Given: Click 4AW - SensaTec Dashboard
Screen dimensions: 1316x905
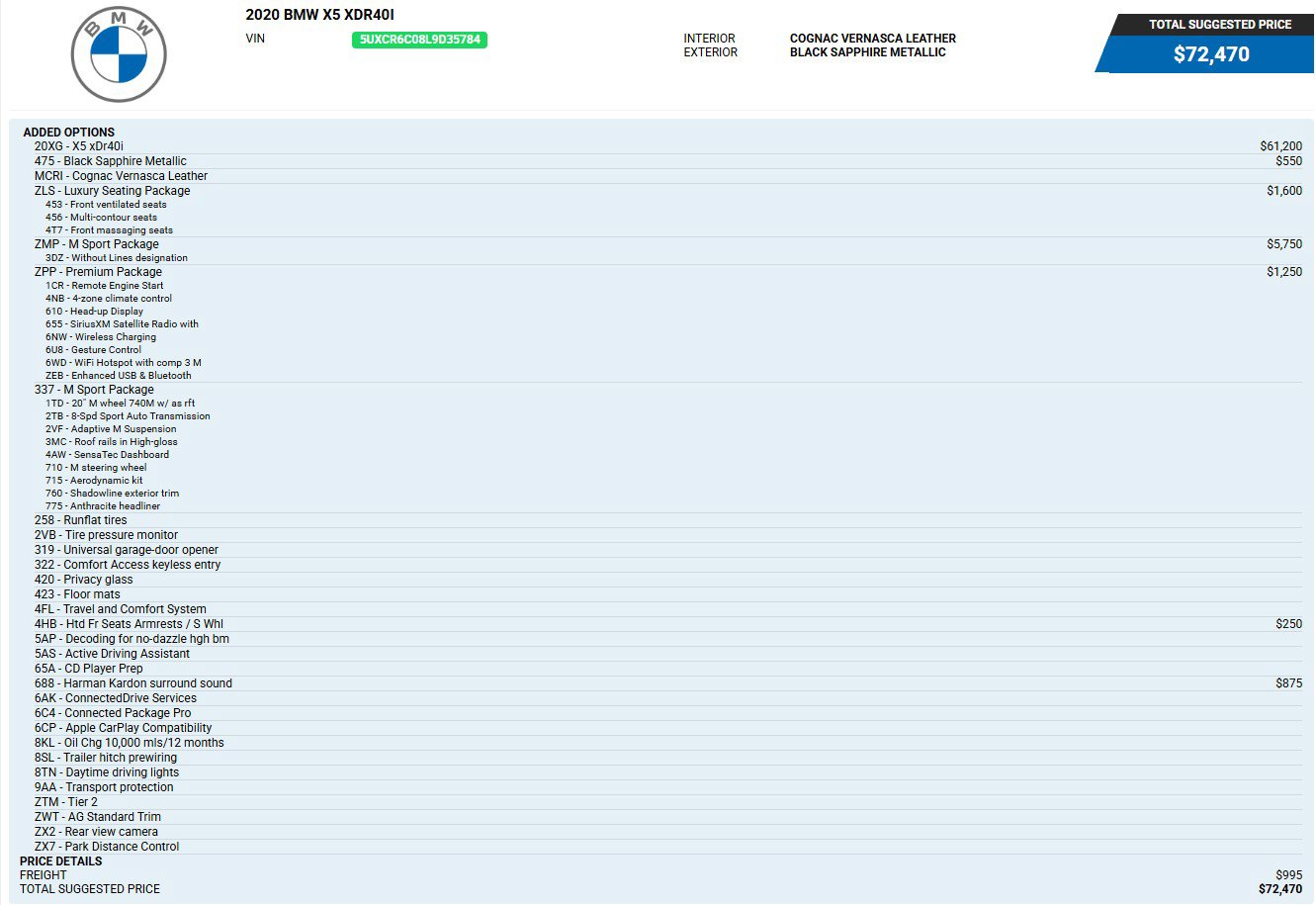Looking at the screenshot, I should (107, 455).
